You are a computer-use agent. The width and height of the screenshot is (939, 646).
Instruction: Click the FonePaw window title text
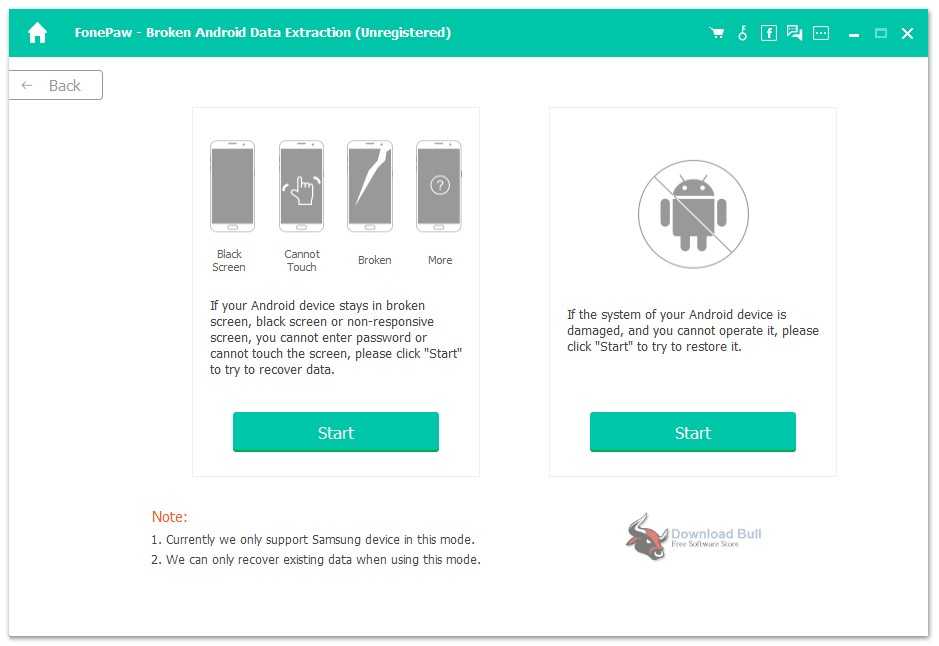262,33
